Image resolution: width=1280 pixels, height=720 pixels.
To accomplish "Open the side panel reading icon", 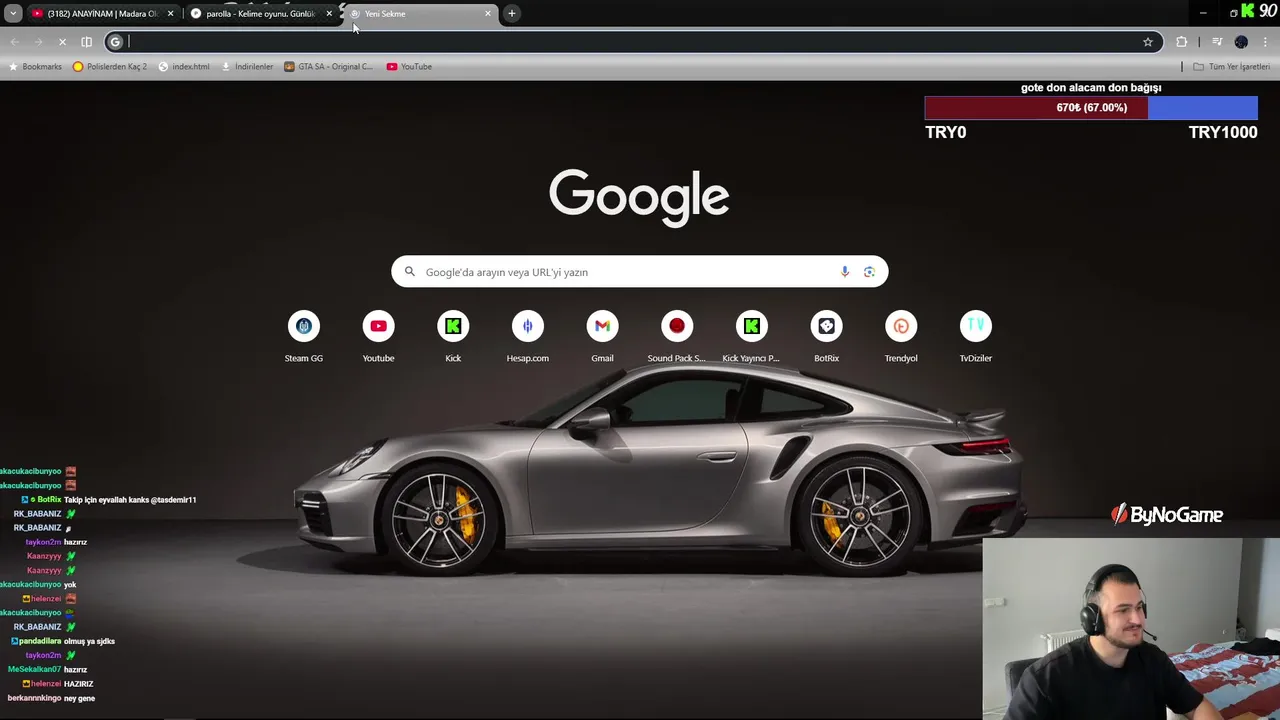I will coord(87,42).
